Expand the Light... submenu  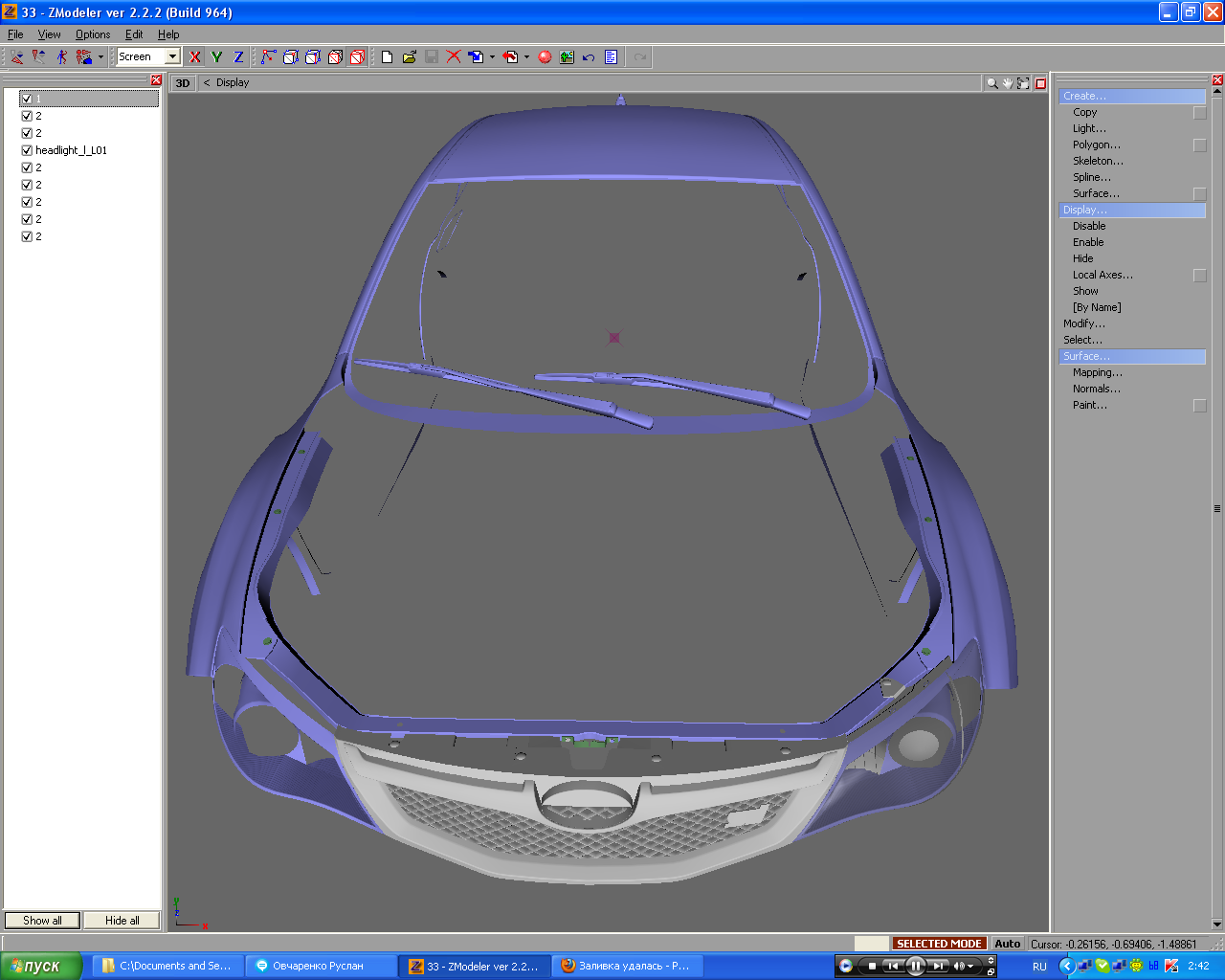point(1089,129)
